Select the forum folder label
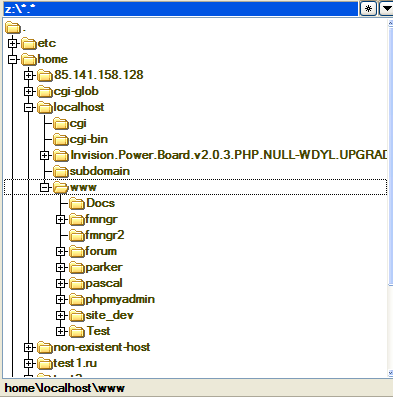393x398 pixels. 101,251
